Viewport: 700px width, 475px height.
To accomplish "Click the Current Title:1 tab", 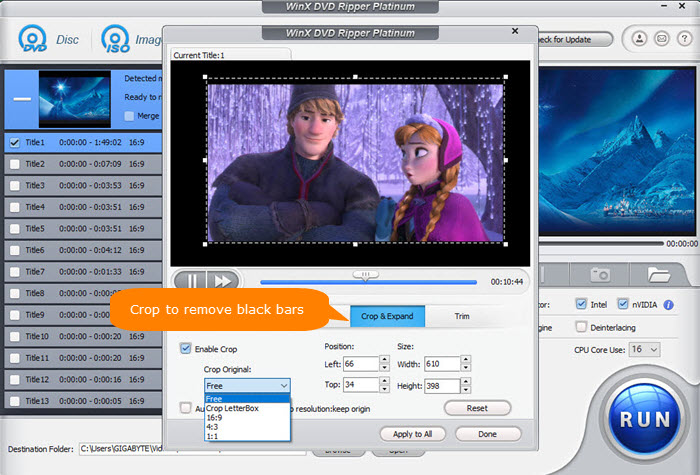I will 231,55.
